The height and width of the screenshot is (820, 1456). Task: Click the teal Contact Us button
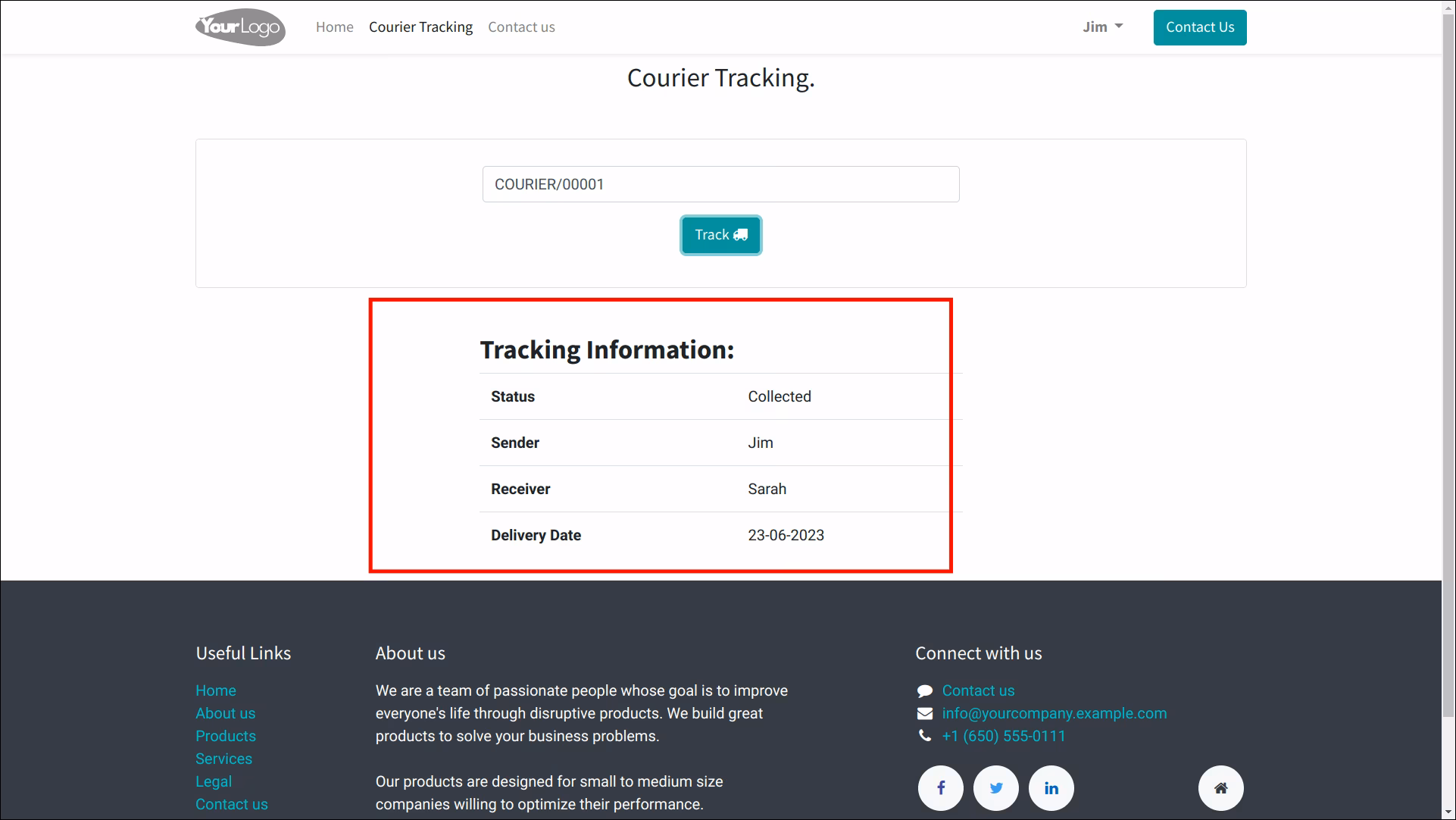pos(1200,27)
